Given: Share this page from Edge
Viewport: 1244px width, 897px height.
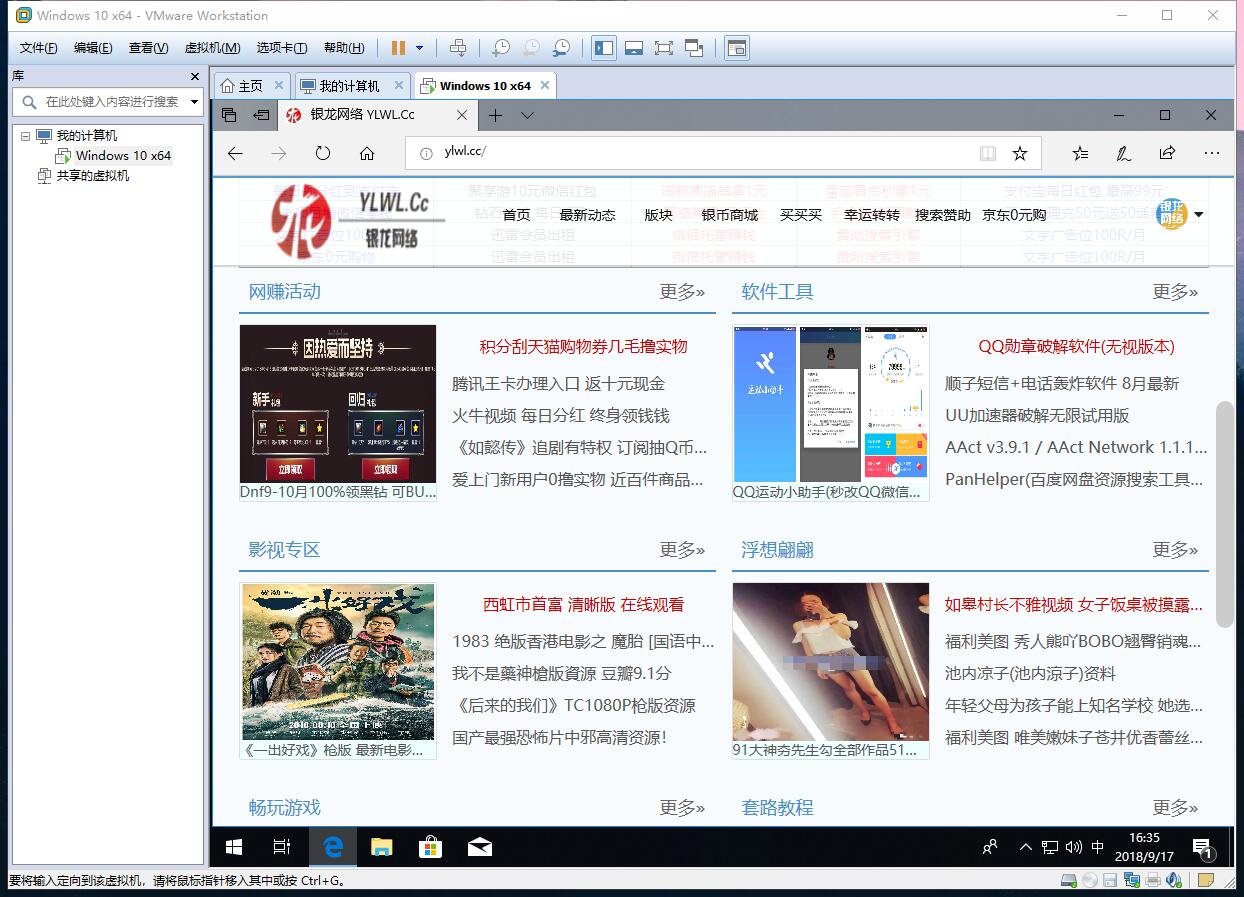Looking at the screenshot, I should 1167,153.
